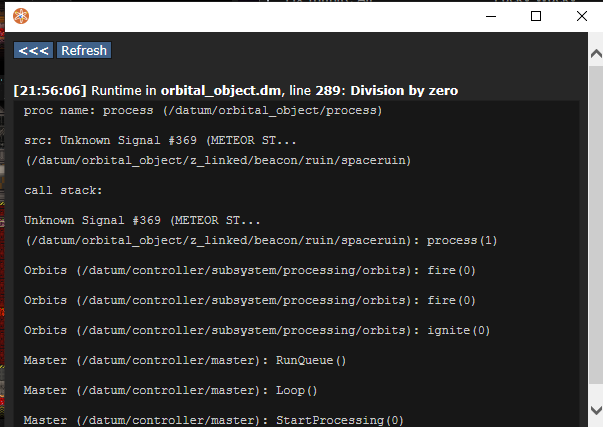603x427 pixels.
Task: Click the scrollbar up arrow
Action: pos(596,53)
